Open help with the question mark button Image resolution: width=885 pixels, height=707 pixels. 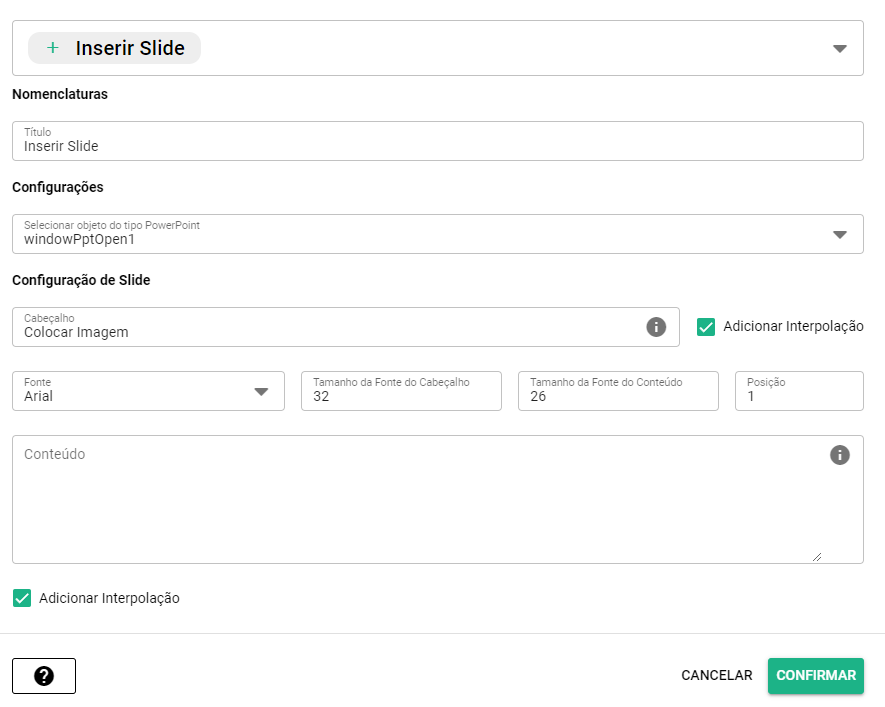[44, 676]
